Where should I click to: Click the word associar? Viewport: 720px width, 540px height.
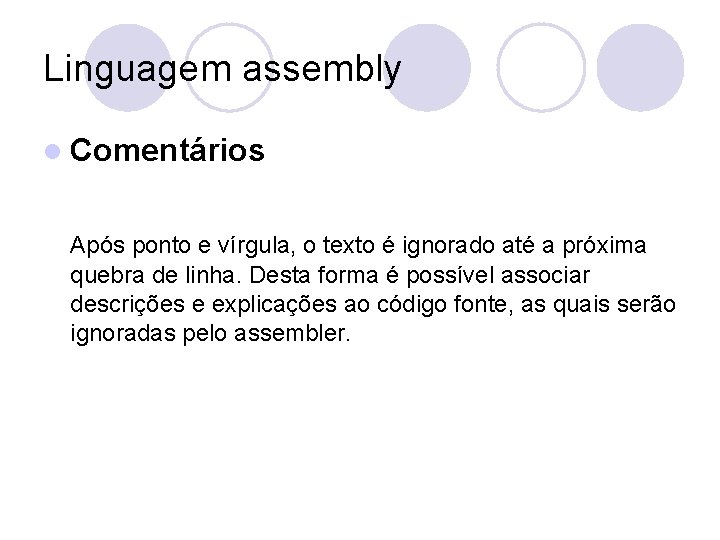click(546, 276)
